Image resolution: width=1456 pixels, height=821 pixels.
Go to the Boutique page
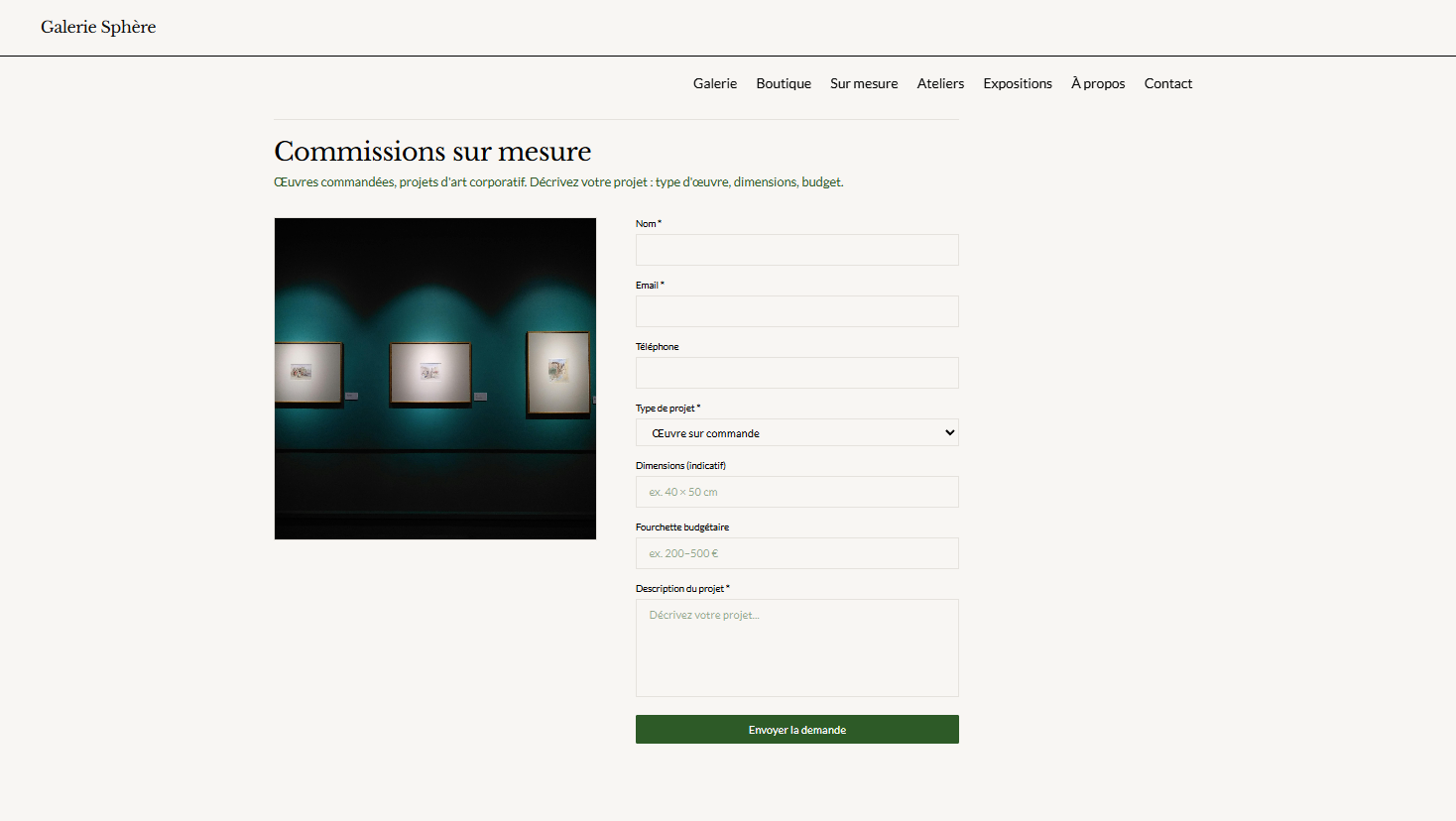(783, 83)
